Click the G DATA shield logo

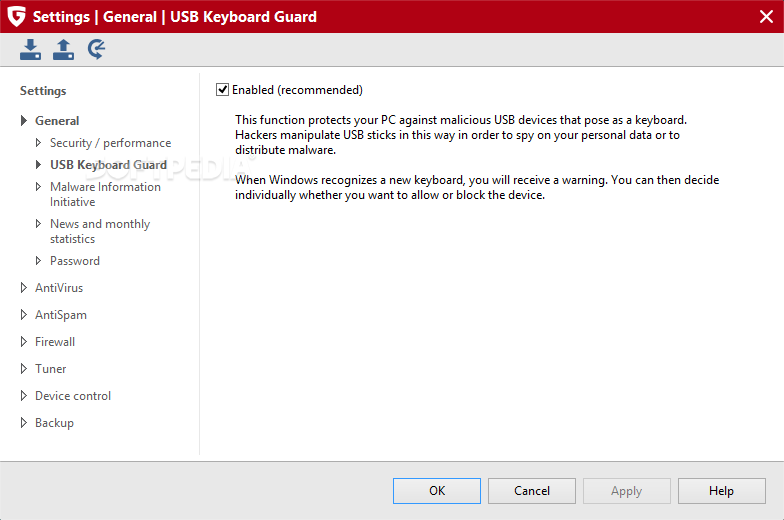click(x=16, y=16)
